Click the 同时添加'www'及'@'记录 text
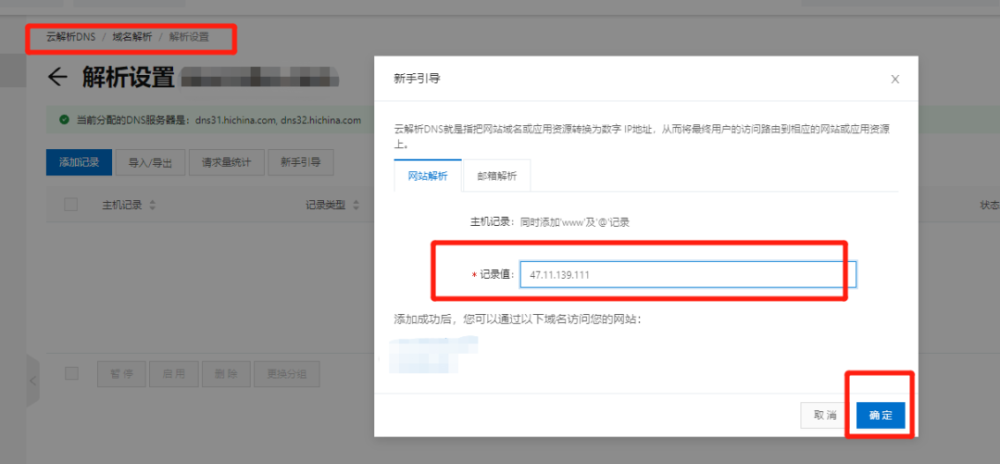1000x464 pixels. pyautogui.click(x=575, y=222)
